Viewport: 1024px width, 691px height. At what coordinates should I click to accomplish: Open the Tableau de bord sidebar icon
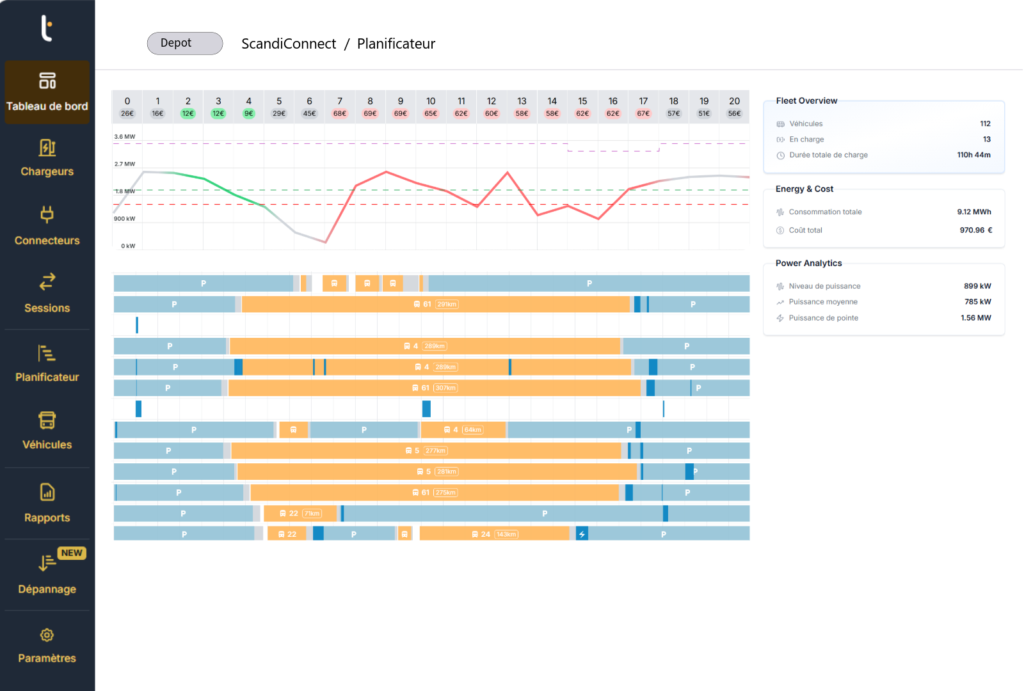coord(47,81)
